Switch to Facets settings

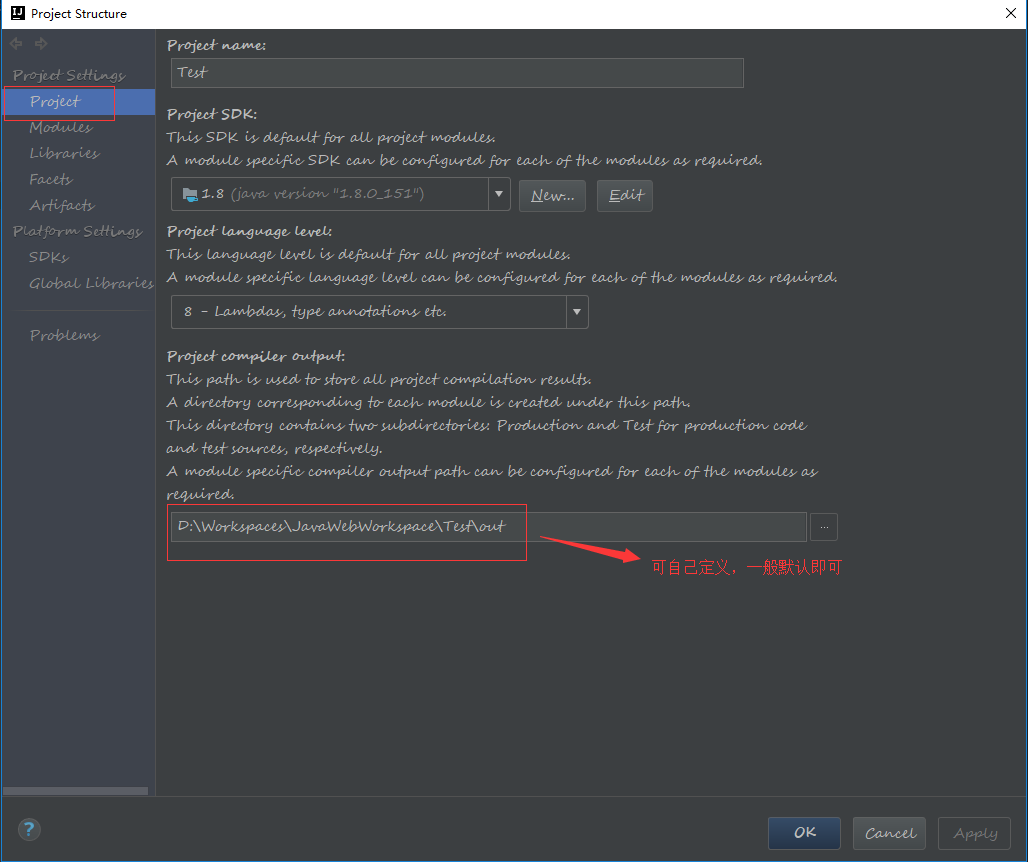pos(50,179)
